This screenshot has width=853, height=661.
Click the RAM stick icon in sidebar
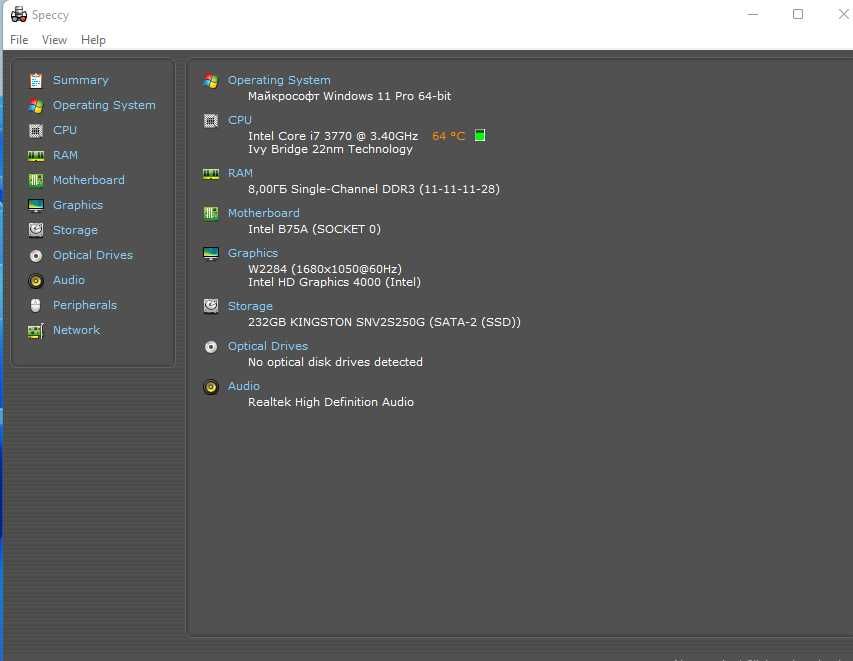click(36, 156)
